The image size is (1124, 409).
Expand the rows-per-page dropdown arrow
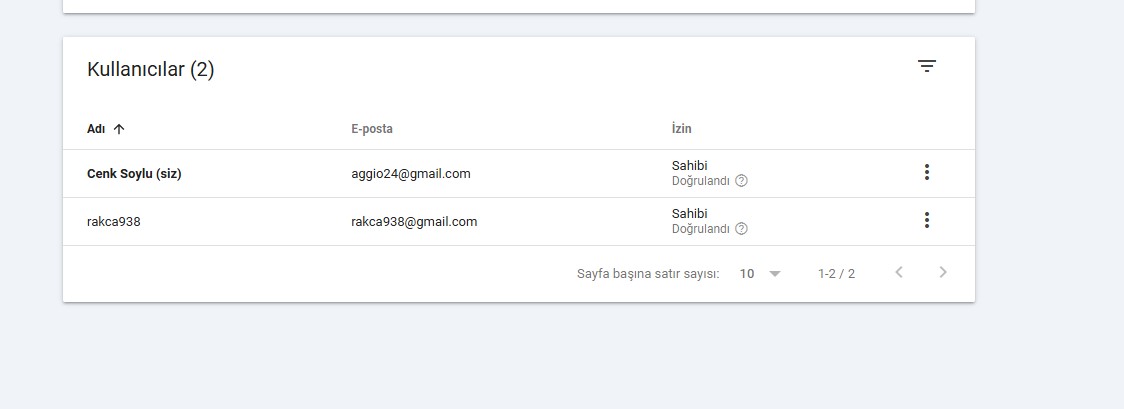tap(774, 274)
